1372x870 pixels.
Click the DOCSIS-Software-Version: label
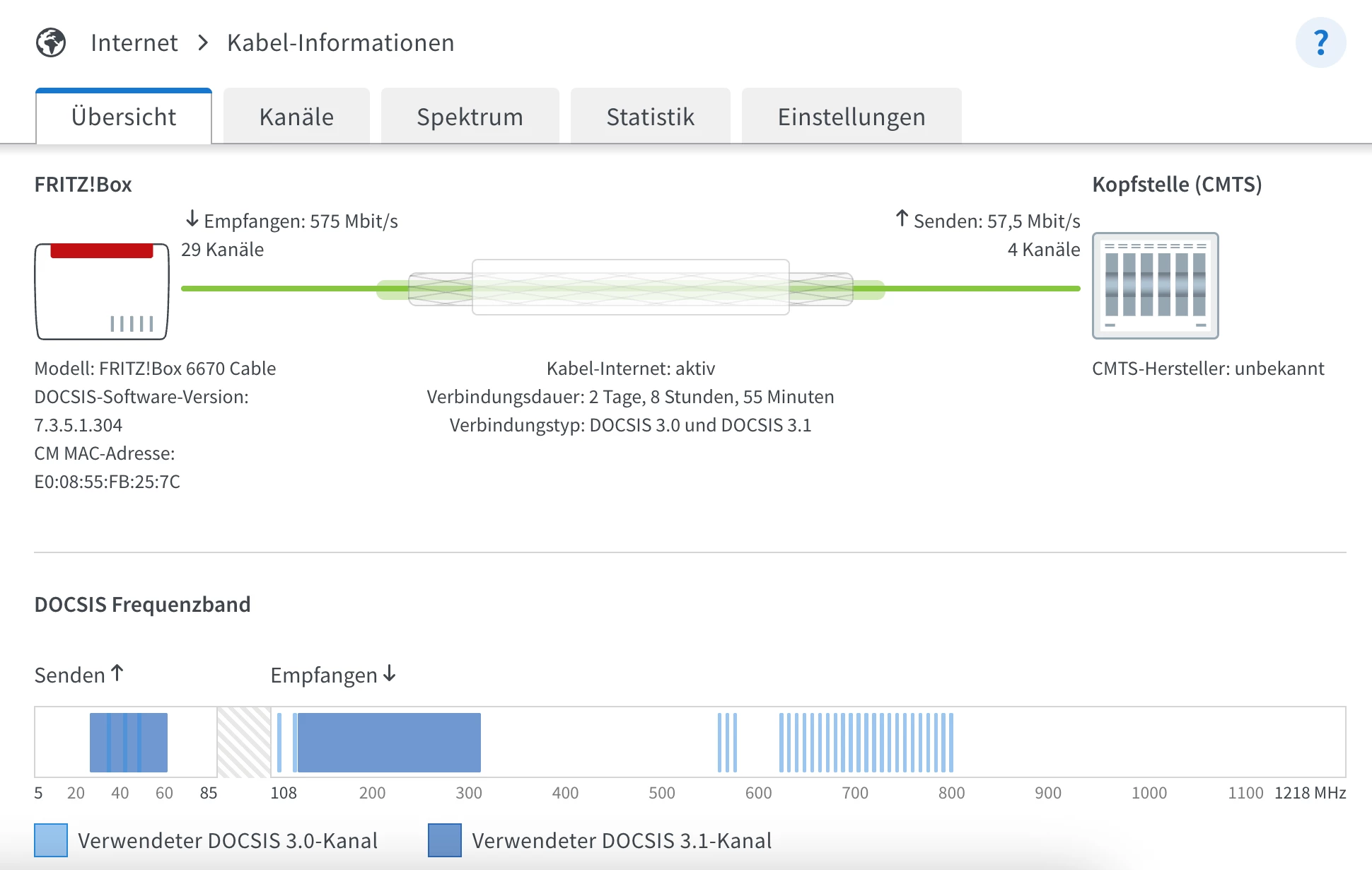coord(141,397)
